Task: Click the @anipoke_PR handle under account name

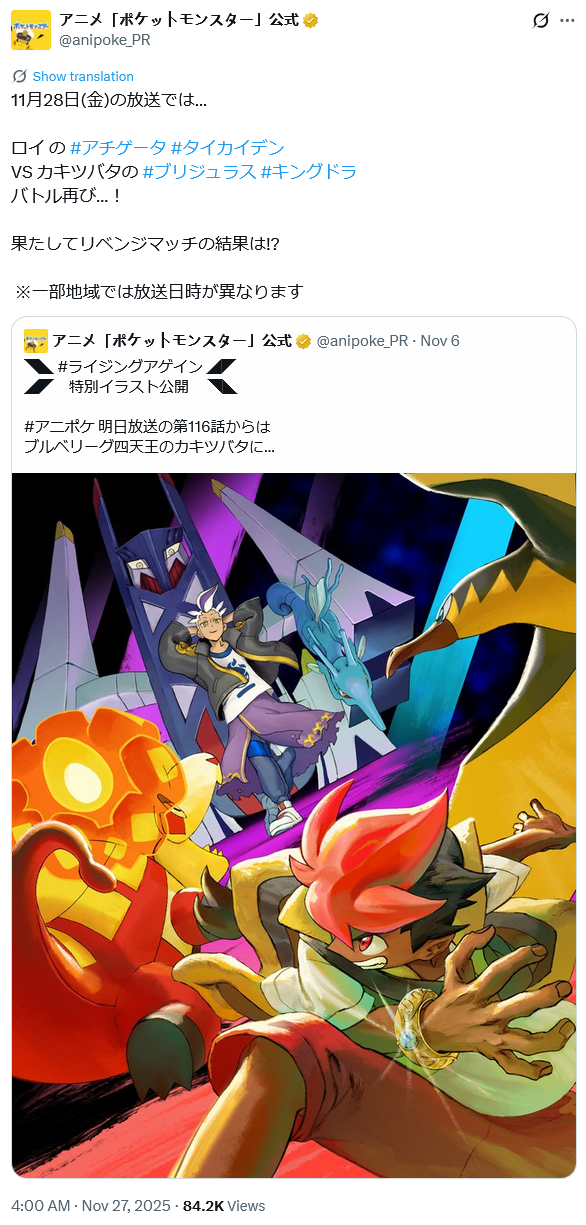Action: 105,40
